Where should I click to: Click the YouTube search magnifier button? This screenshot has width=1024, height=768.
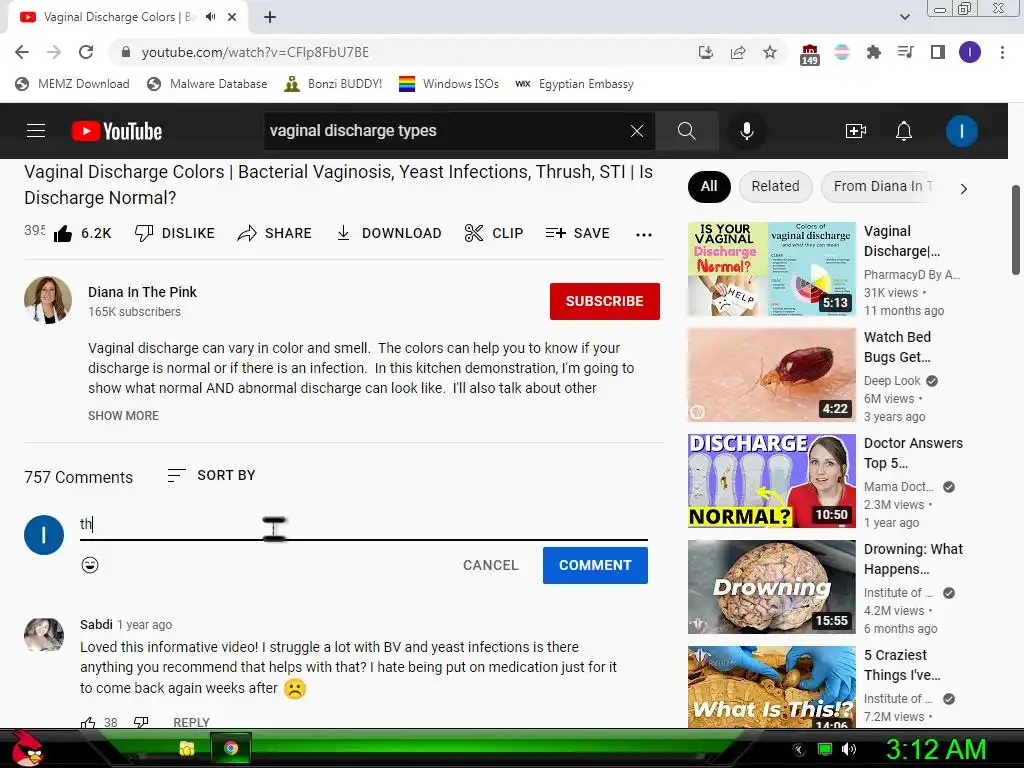click(686, 131)
